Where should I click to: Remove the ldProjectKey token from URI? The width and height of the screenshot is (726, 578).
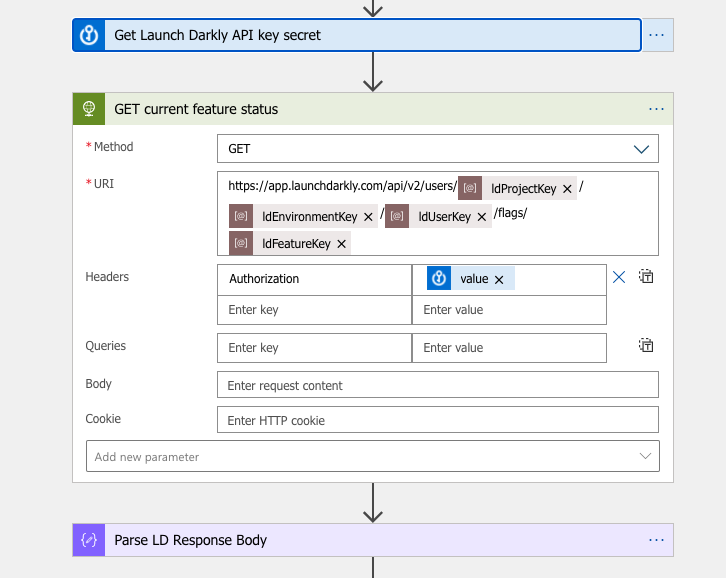567,189
